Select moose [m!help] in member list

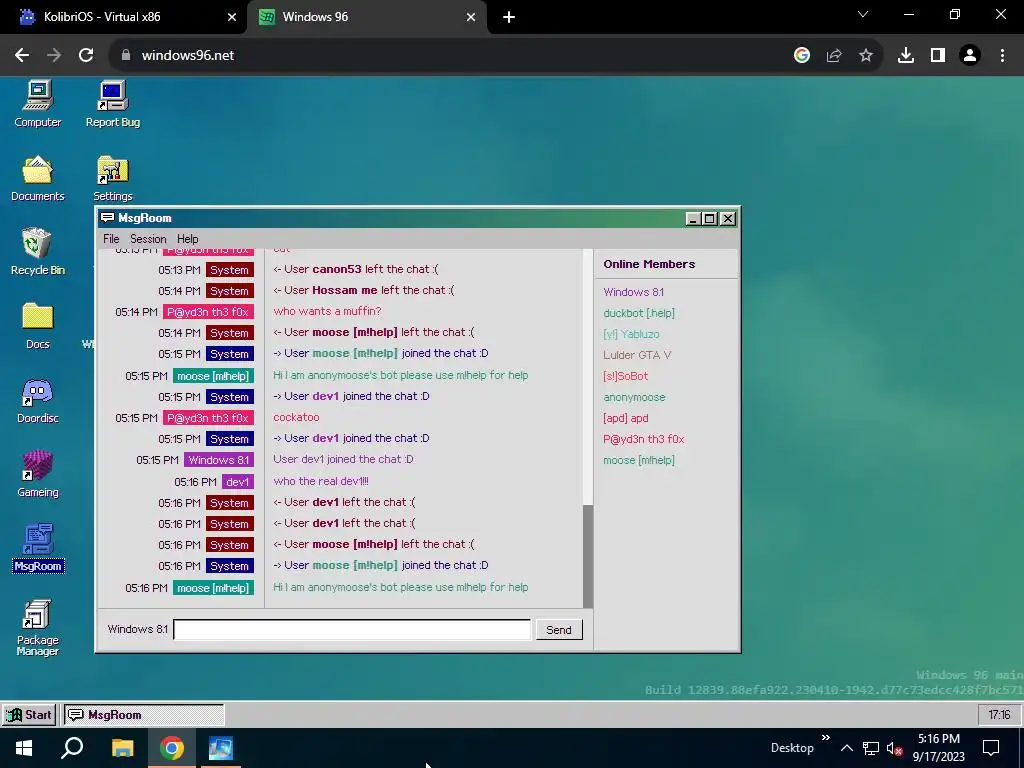tap(639, 460)
